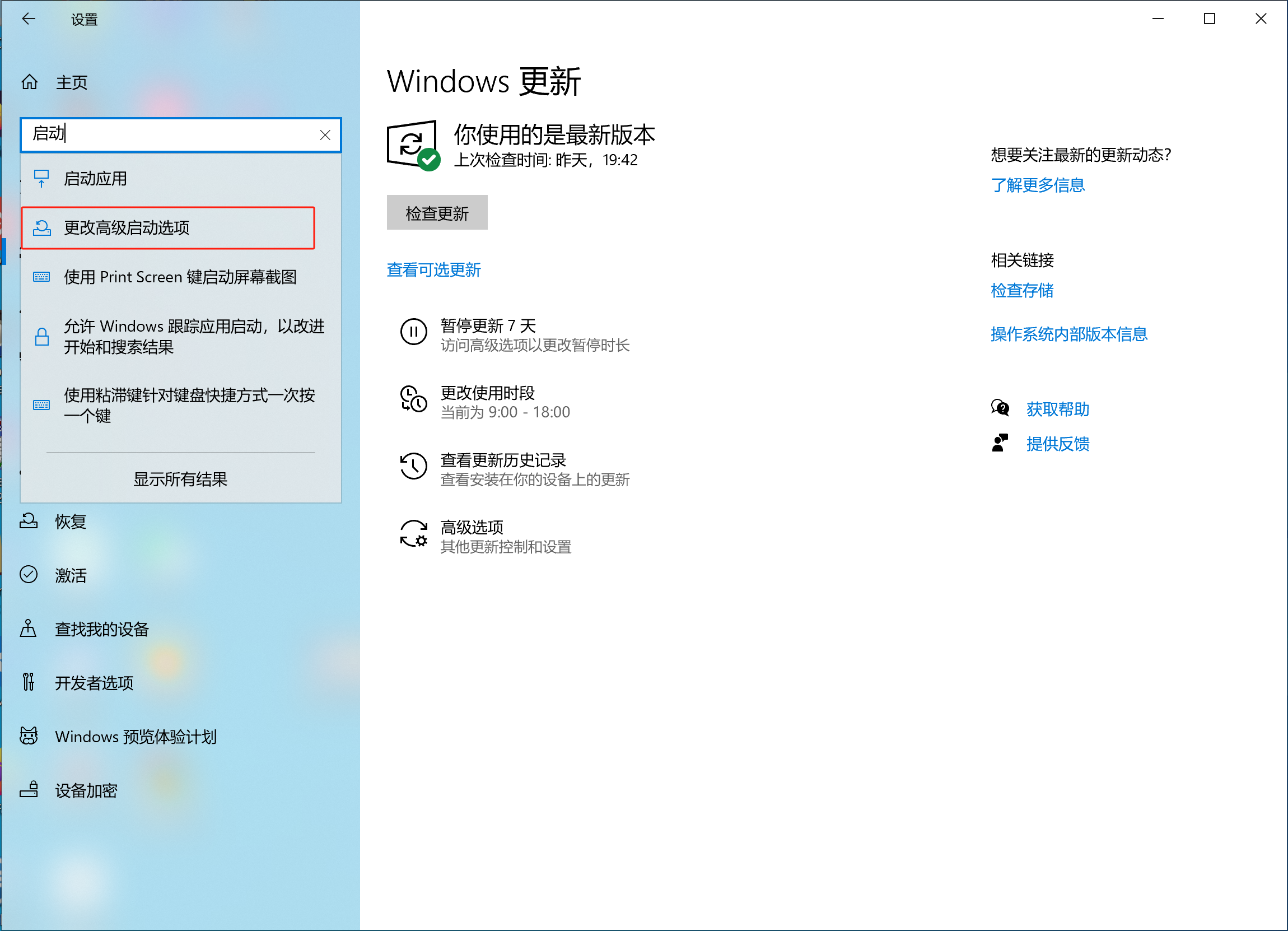Screen dimensions: 1288x931
Task: Click the lock icon beside 允许 Windows 跟踪应用启动
Action: click(x=41, y=336)
